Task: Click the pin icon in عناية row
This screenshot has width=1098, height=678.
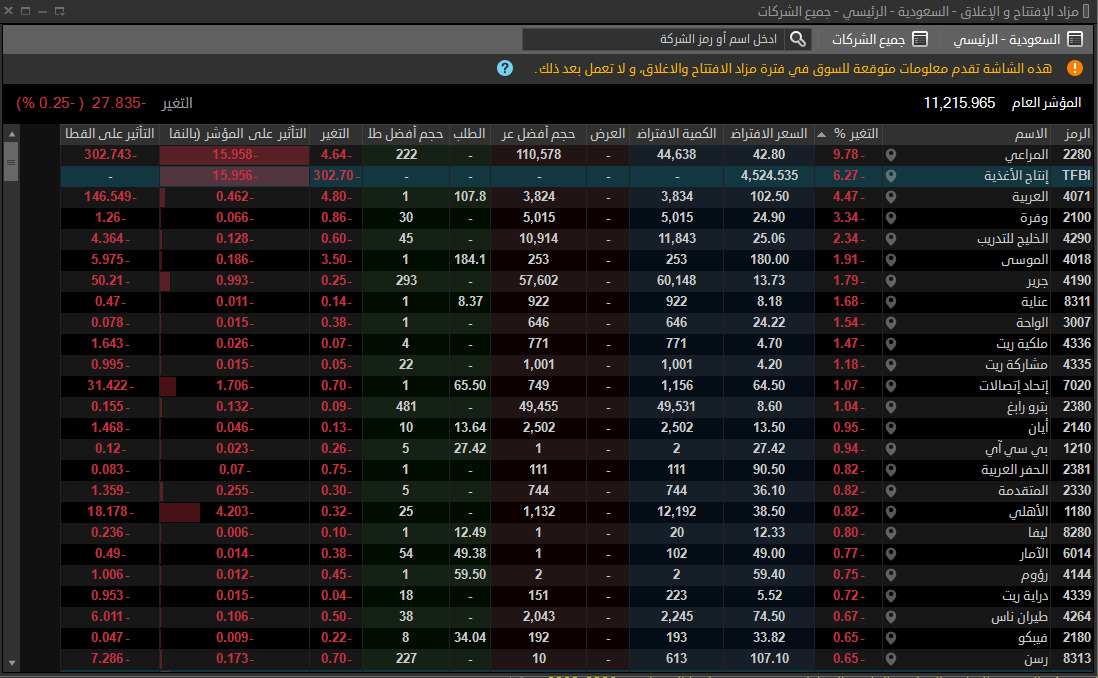Action: [x=891, y=302]
